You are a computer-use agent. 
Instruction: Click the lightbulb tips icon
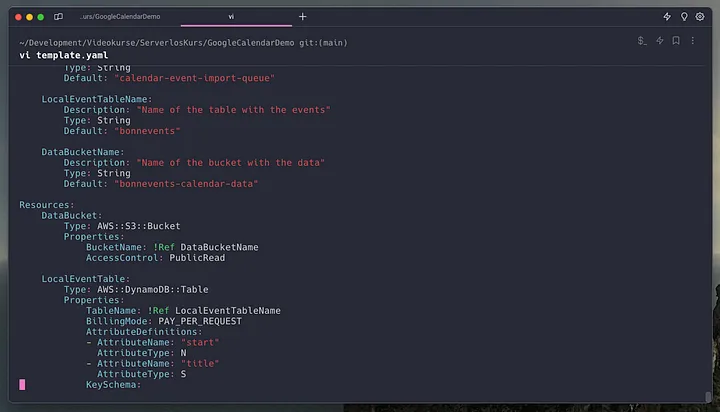(684, 17)
